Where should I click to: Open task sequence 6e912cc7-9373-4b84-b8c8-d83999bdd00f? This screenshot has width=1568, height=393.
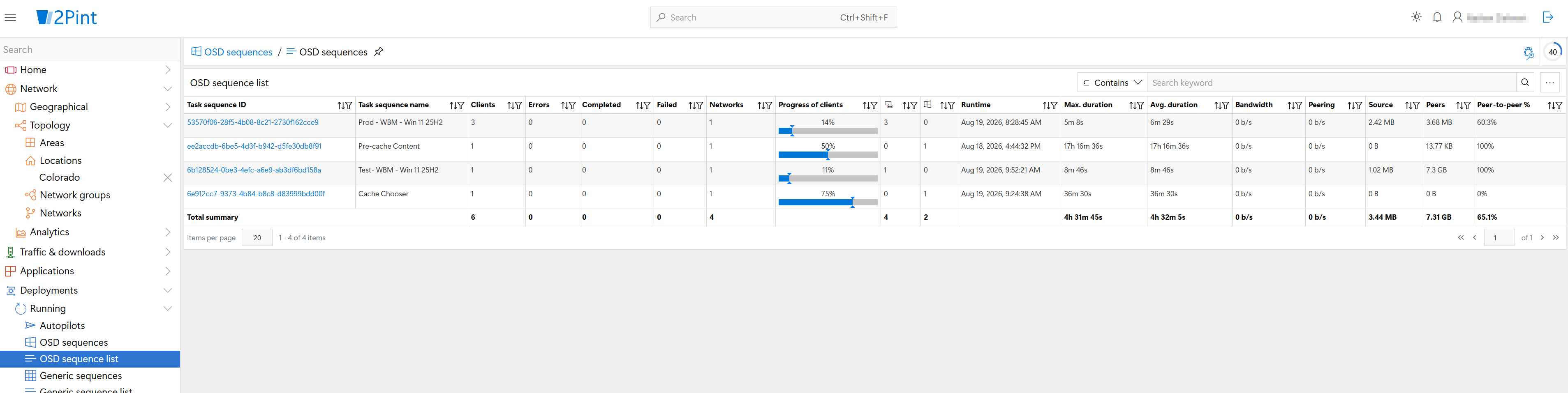pos(256,193)
